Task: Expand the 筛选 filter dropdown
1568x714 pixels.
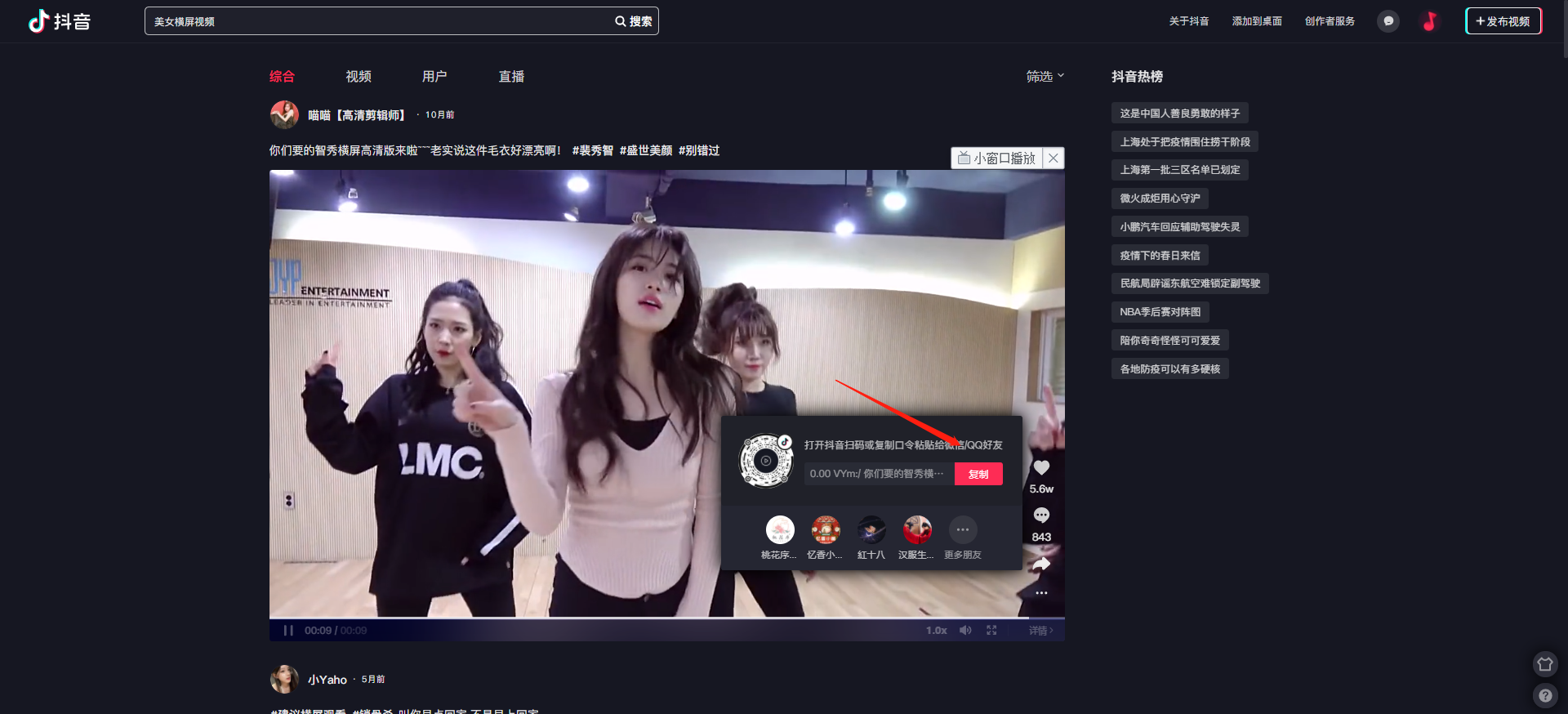Action: pos(1045,76)
